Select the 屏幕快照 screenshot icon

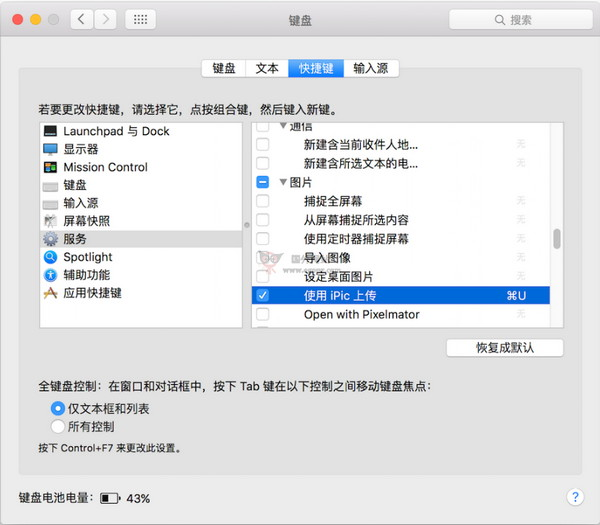click(51, 221)
